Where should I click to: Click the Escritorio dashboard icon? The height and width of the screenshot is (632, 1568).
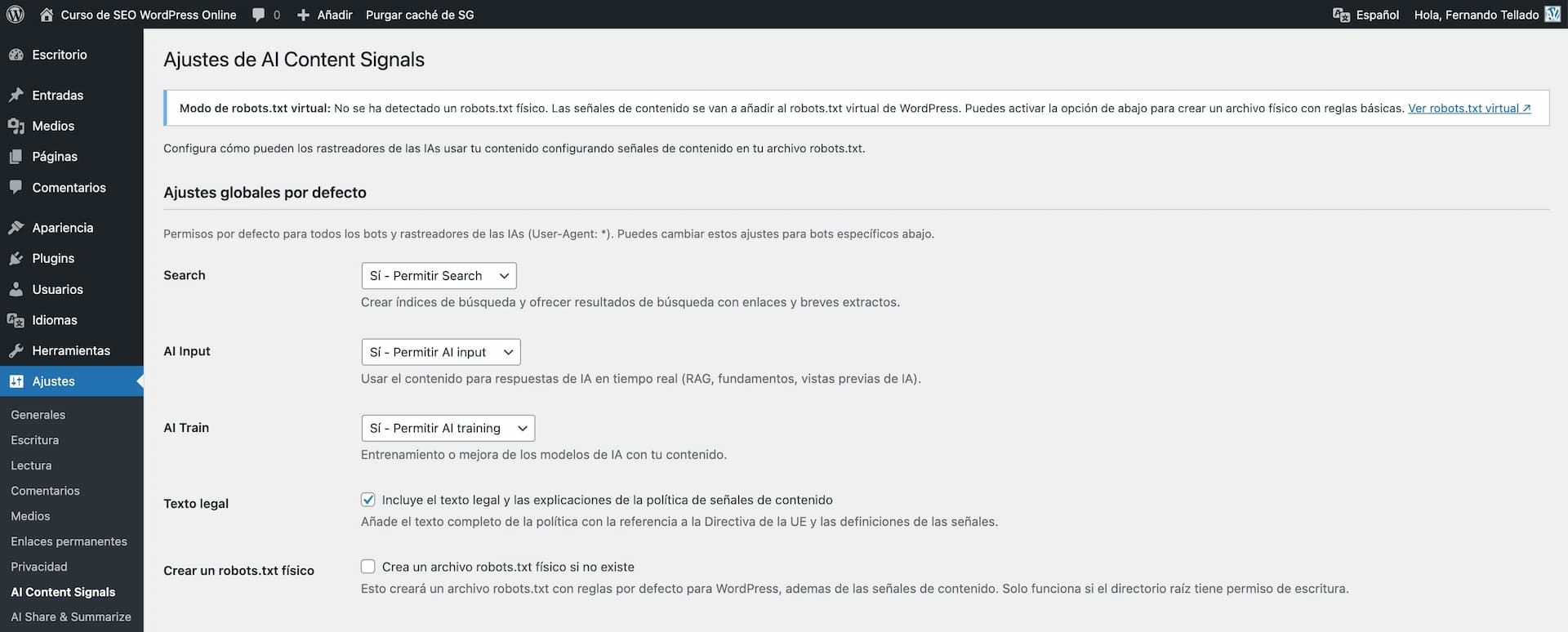pos(16,55)
